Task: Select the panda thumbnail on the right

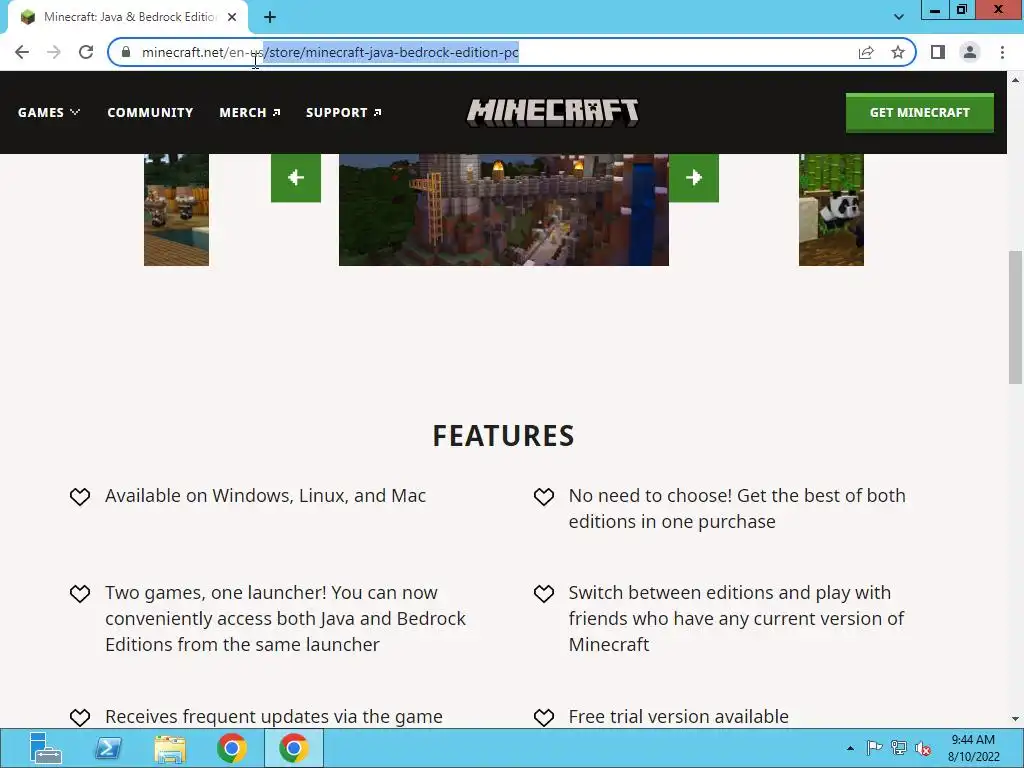Action: pos(831,210)
